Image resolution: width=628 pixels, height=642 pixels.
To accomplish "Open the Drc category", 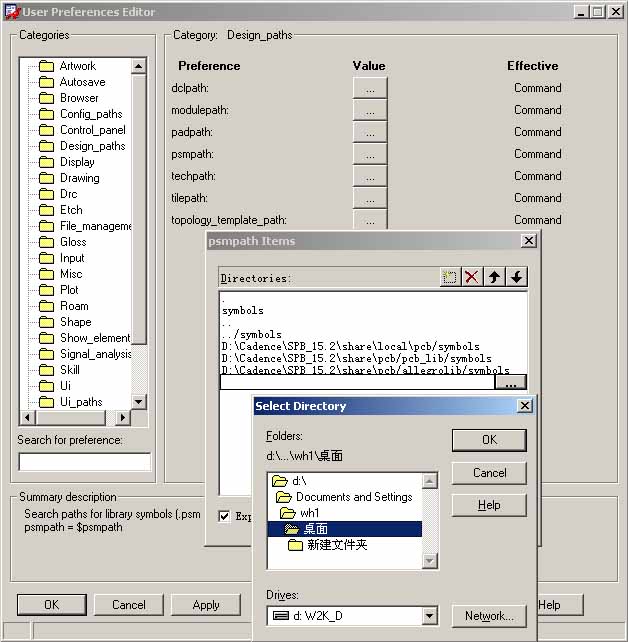I will pyautogui.click(x=58, y=194).
